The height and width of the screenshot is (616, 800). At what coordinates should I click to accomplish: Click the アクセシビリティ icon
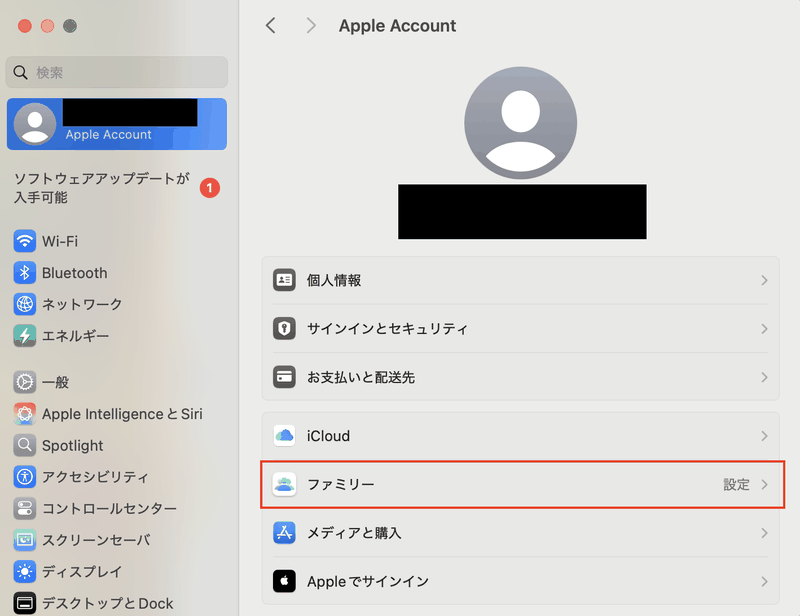[x=24, y=477]
